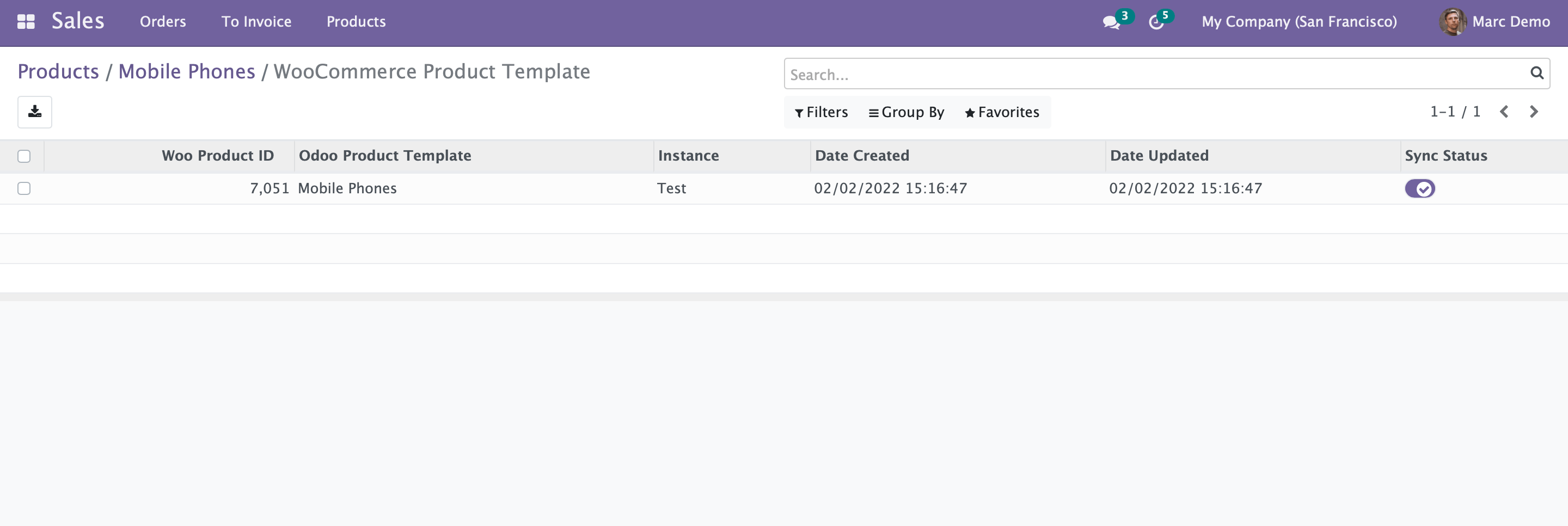
Task: Check the select-all records checkbox
Action: (x=24, y=156)
